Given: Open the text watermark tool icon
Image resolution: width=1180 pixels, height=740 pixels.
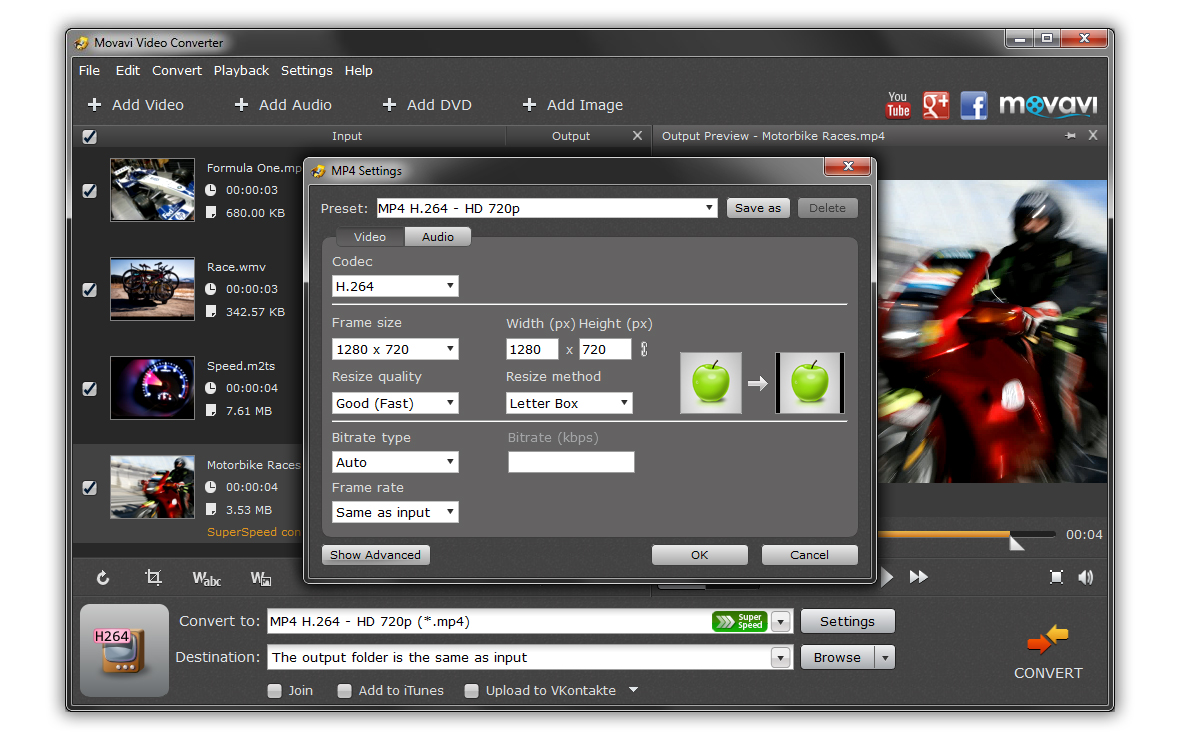Looking at the screenshot, I should pos(206,578).
